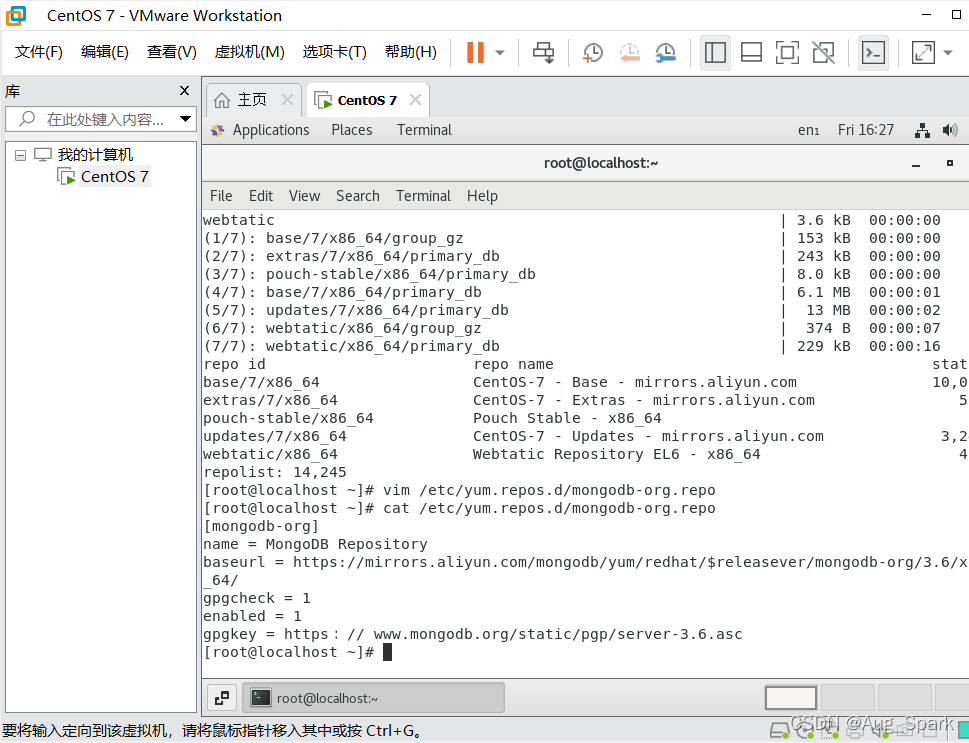The image size is (969, 743).
Task: Open the Fri 16:27 clock calendar
Action: 866,130
